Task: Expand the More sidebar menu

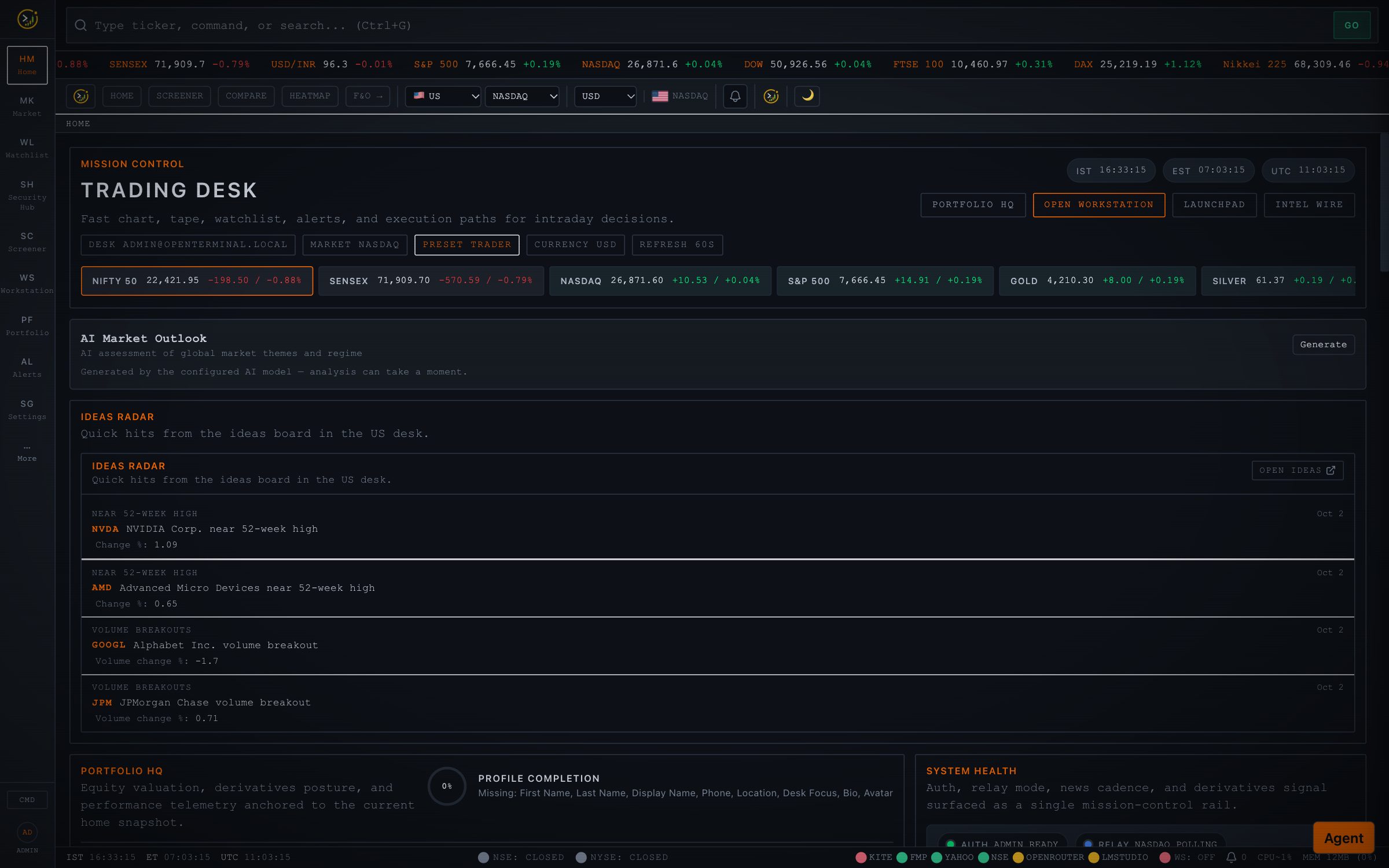Action: coord(27,453)
